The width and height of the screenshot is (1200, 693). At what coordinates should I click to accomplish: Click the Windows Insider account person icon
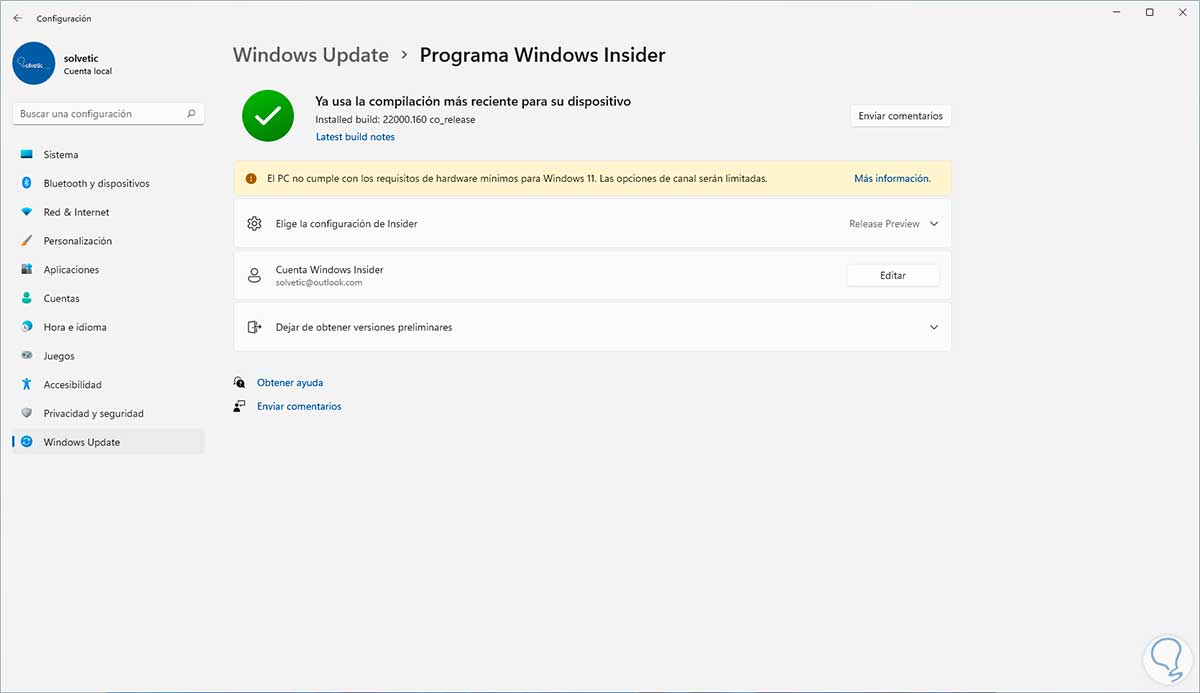254,276
